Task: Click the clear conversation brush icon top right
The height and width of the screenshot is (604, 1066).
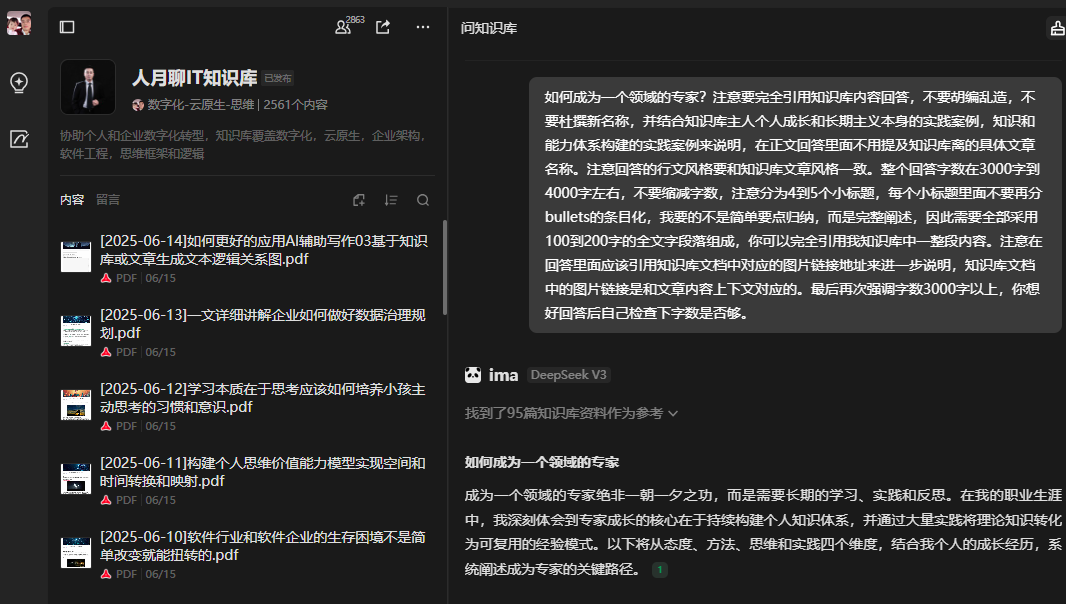Action: pos(1056,27)
